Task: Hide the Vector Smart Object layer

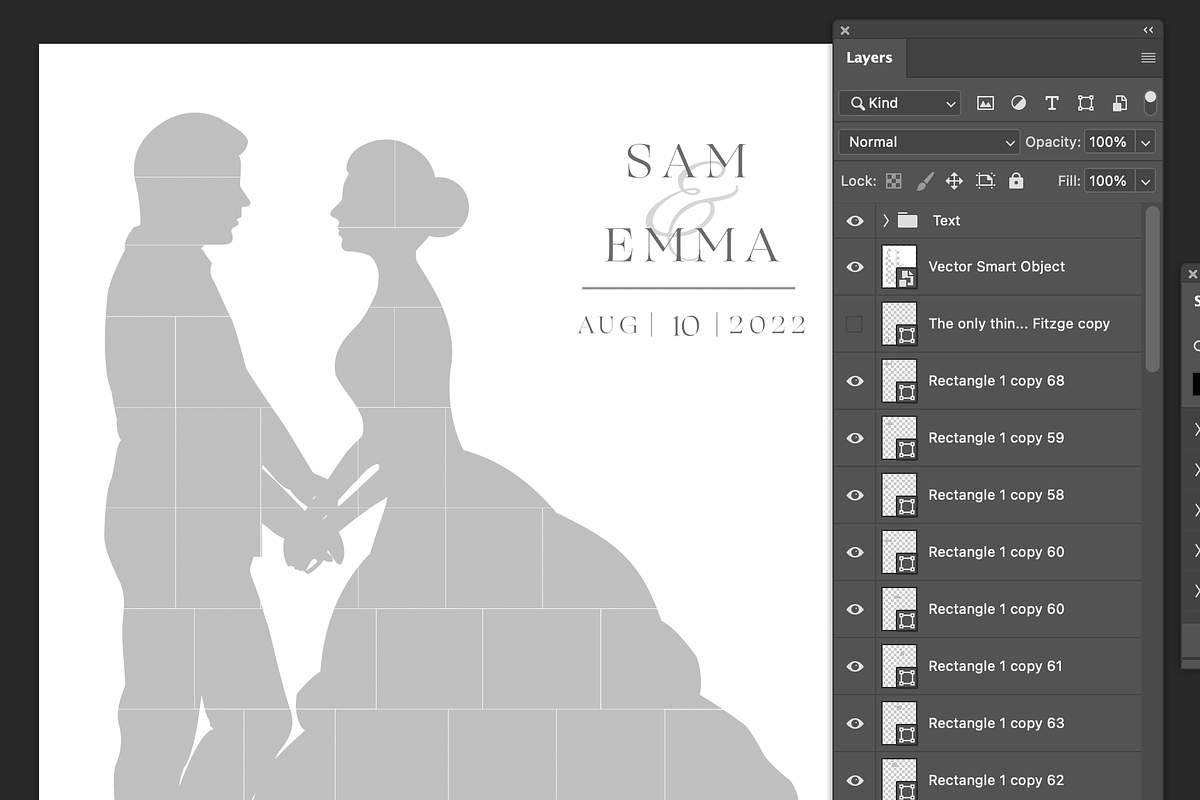Action: 855,267
